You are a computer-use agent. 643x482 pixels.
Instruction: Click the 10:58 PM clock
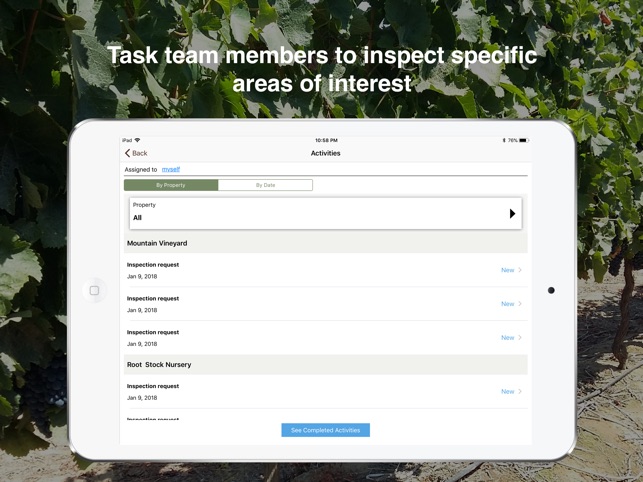click(326, 140)
